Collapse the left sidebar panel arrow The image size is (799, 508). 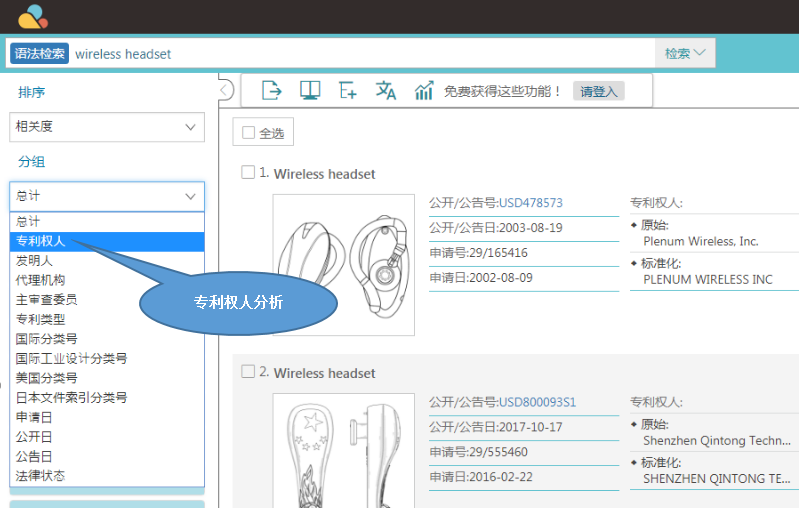point(225,91)
